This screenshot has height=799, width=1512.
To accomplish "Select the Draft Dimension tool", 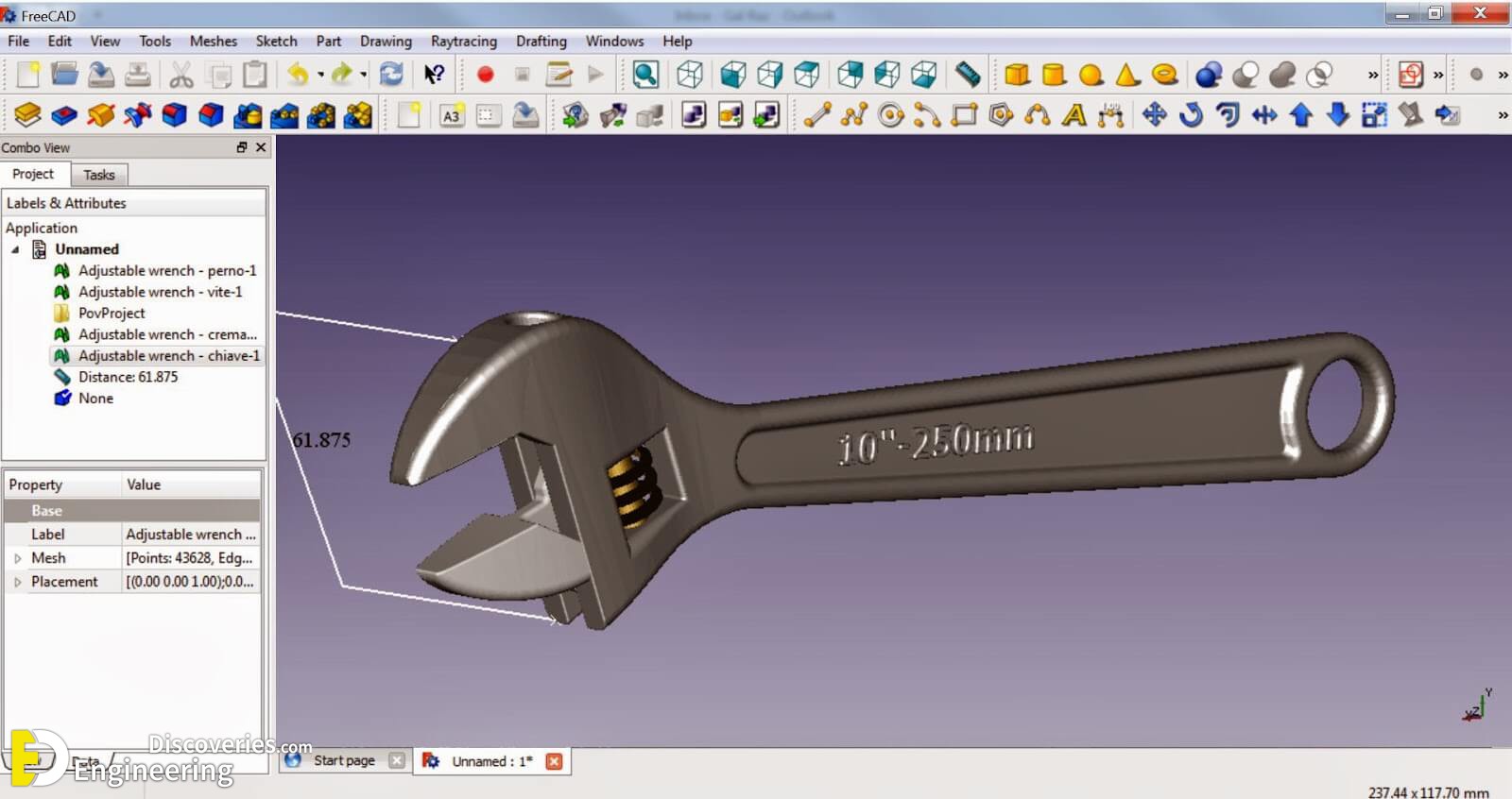I will (x=1111, y=114).
